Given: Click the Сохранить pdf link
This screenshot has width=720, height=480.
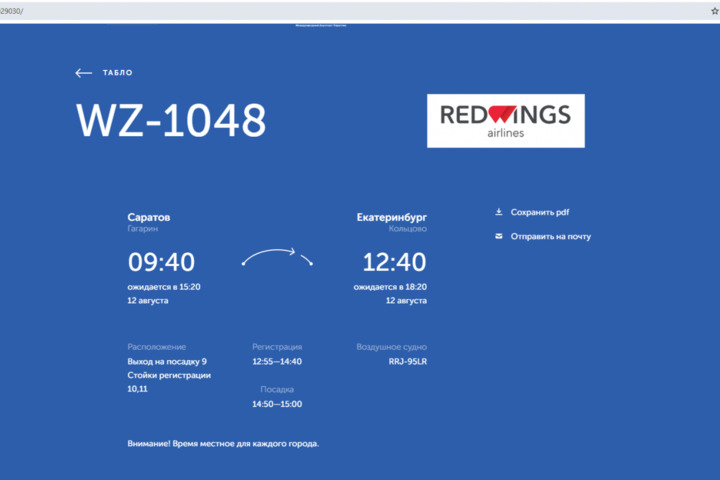Looking at the screenshot, I should click(x=540, y=212).
